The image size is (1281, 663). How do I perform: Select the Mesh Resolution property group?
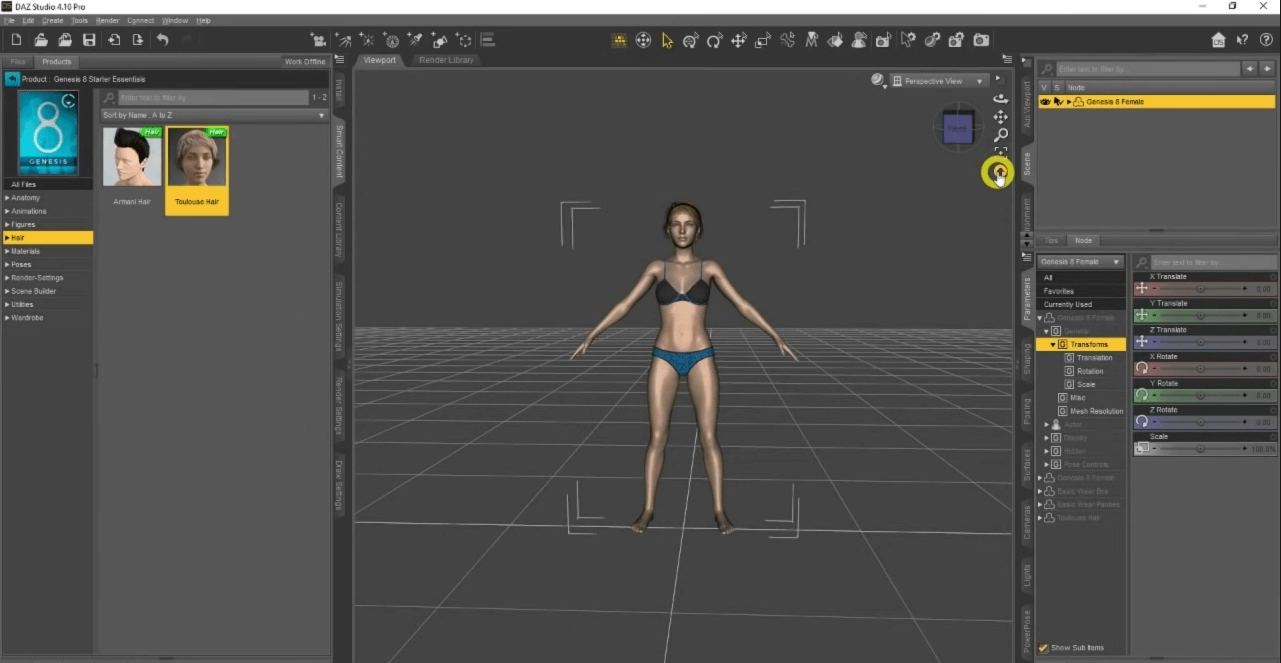[1090, 411]
